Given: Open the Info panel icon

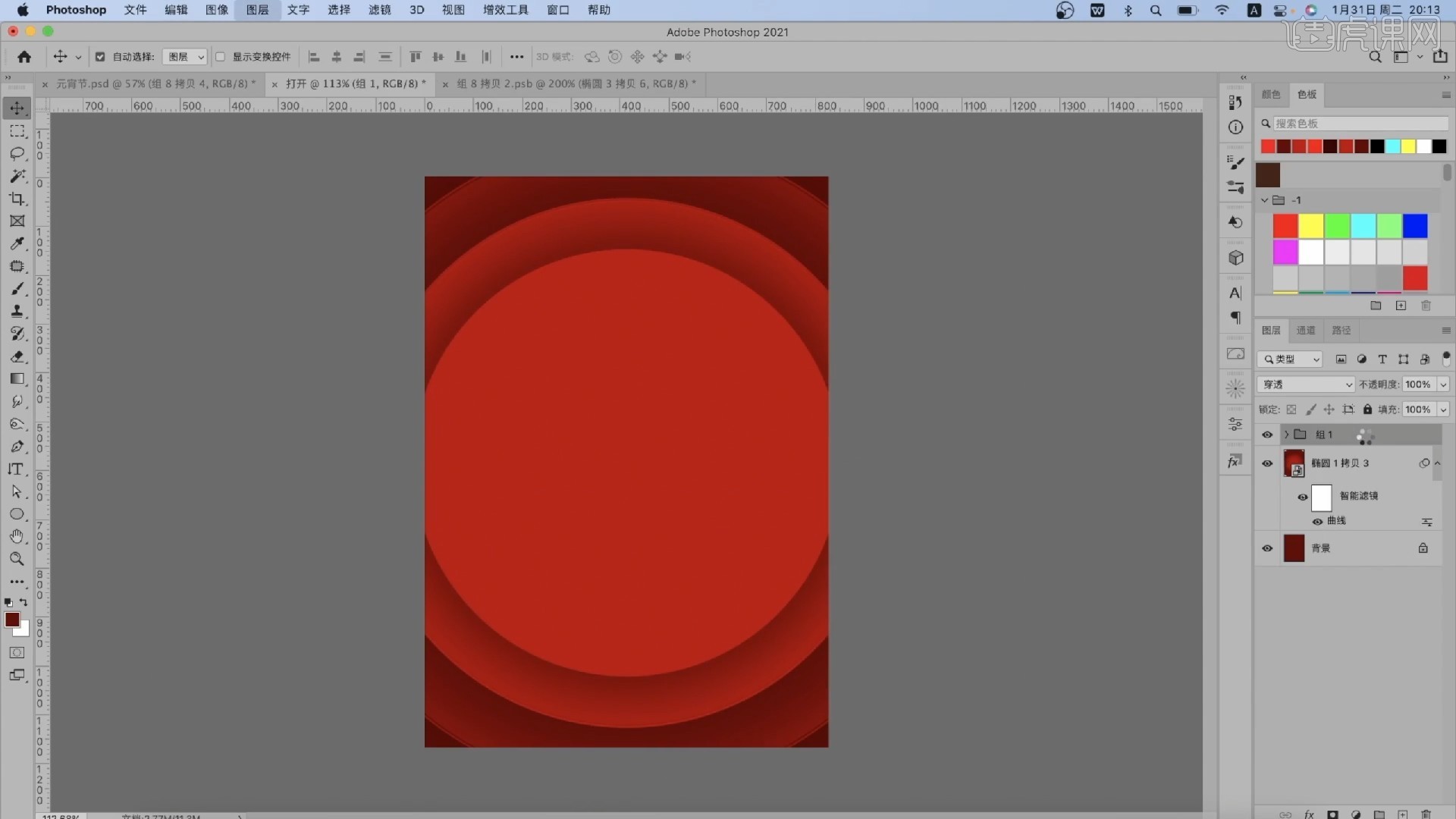Looking at the screenshot, I should coord(1235,127).
